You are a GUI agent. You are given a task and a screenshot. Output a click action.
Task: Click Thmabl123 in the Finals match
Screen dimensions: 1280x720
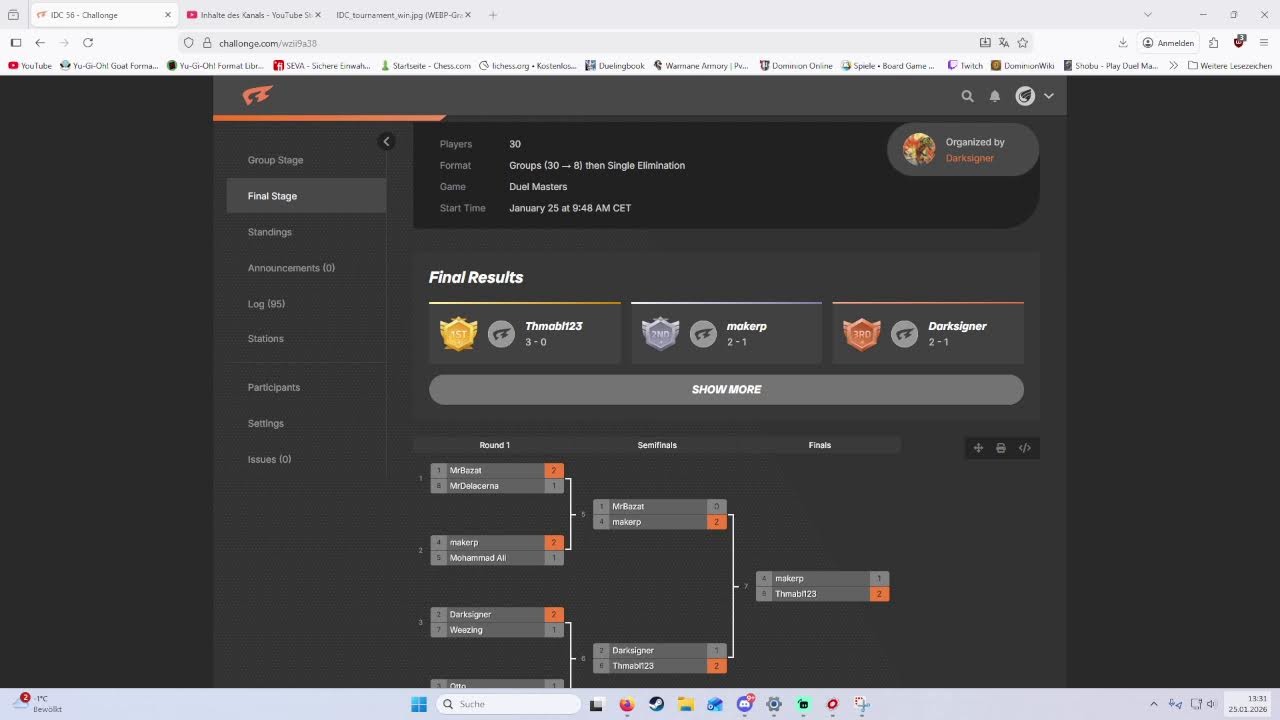tap(822, 594)
